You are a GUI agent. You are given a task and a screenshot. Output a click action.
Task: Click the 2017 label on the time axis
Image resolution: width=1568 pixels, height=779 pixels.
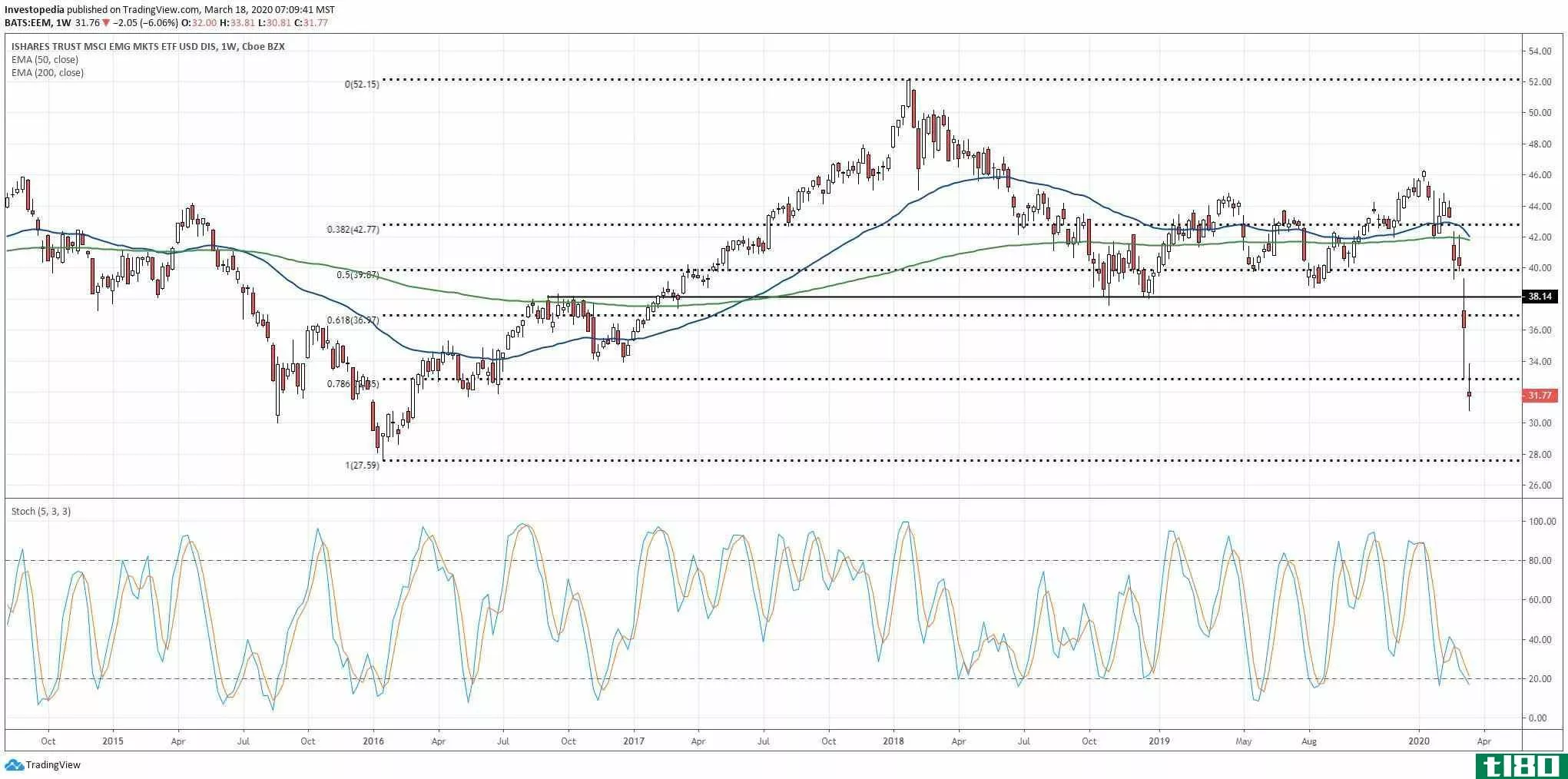coord(633,742)
